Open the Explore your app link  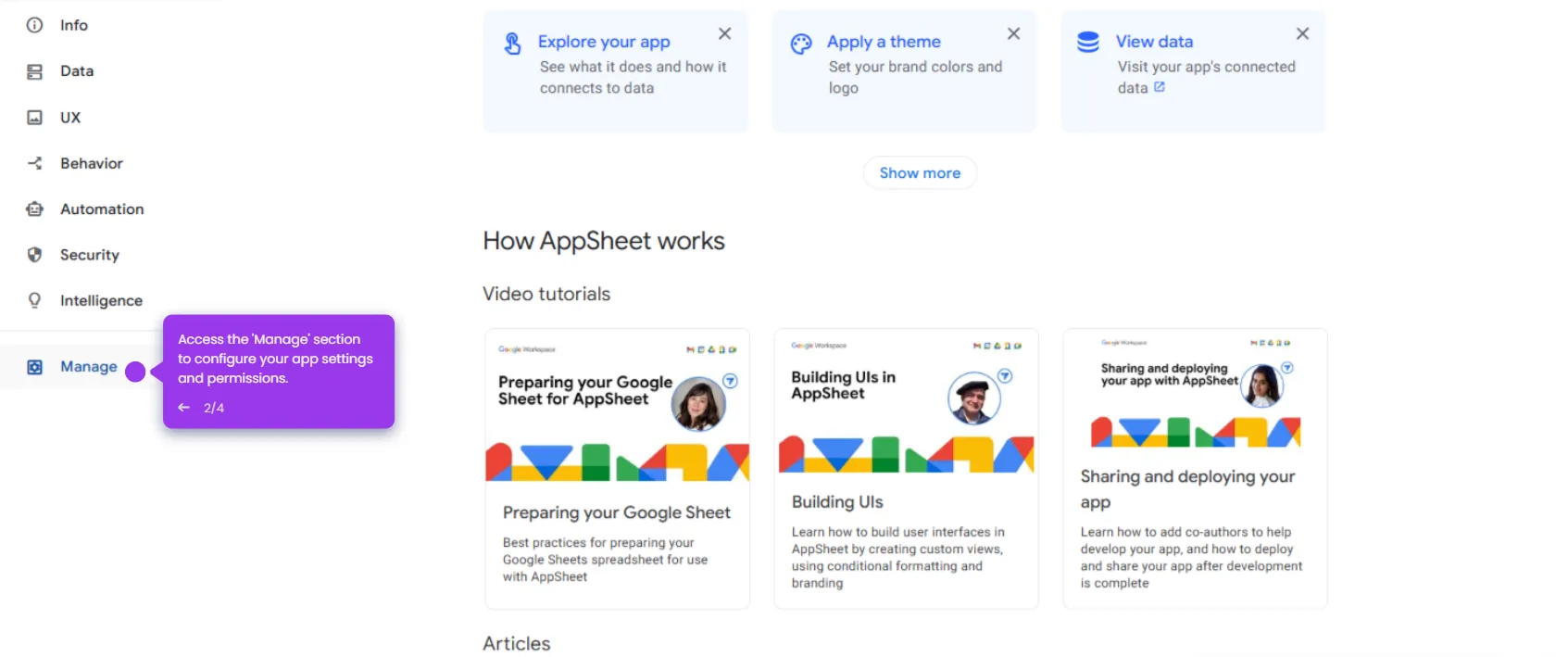point(604,42)
